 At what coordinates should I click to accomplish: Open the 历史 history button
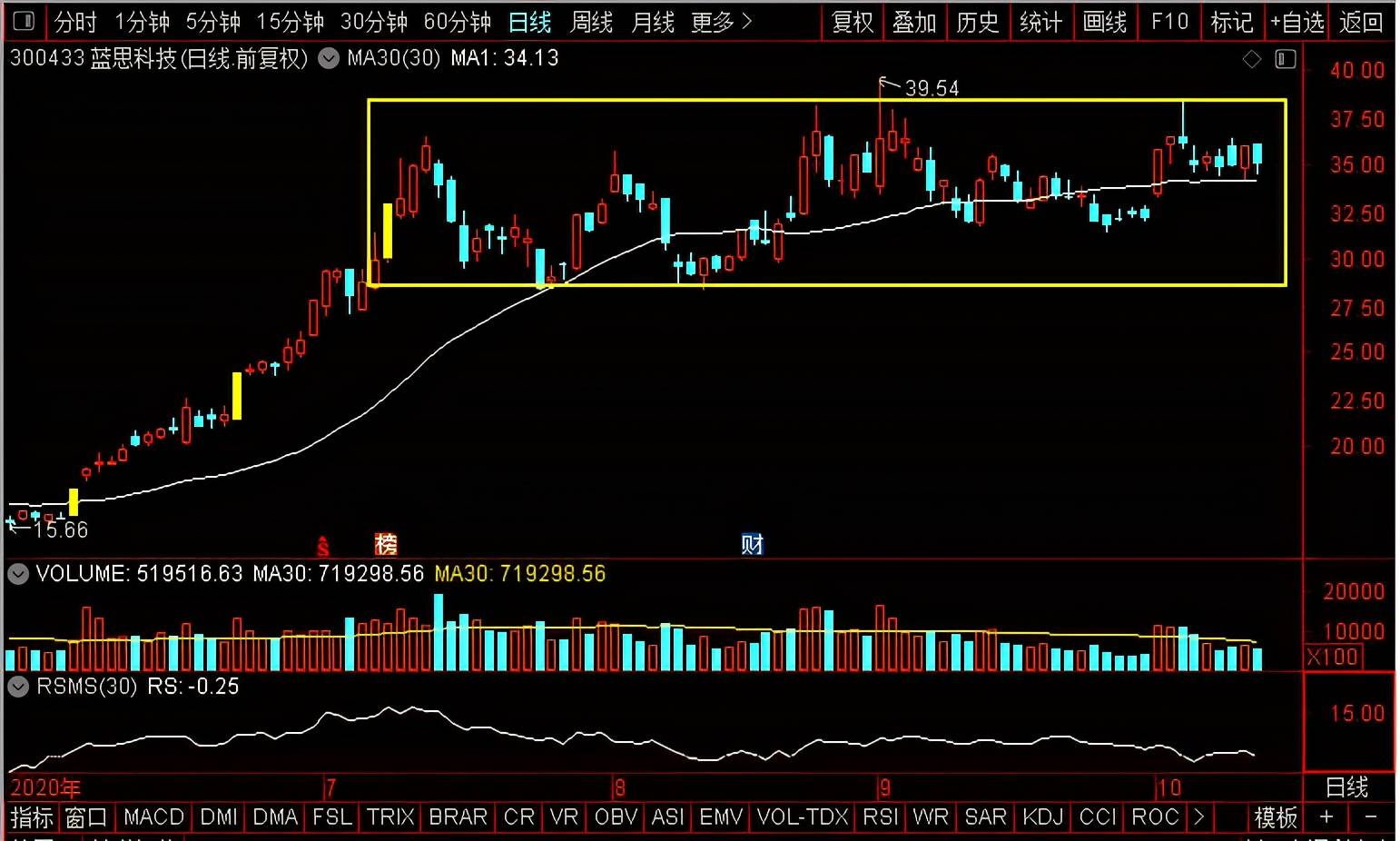[x=978, y=22]
